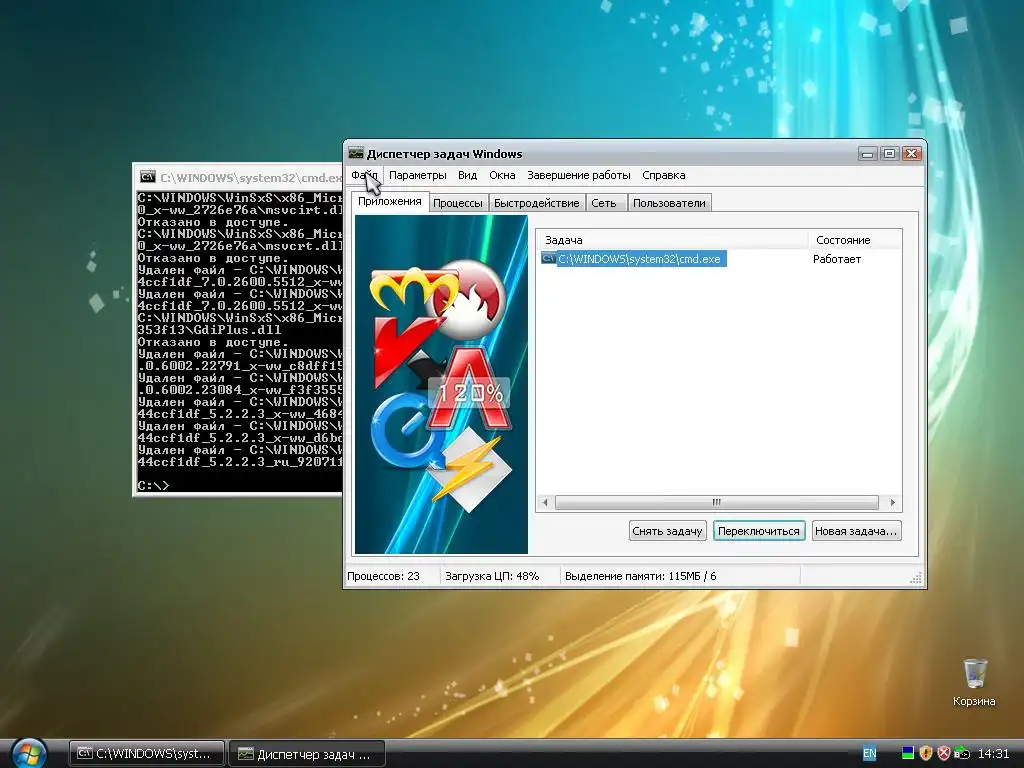Click the red flame sphere icon in image
Viewport: 1024px width, 768px height.
click(x=472, y=298)
